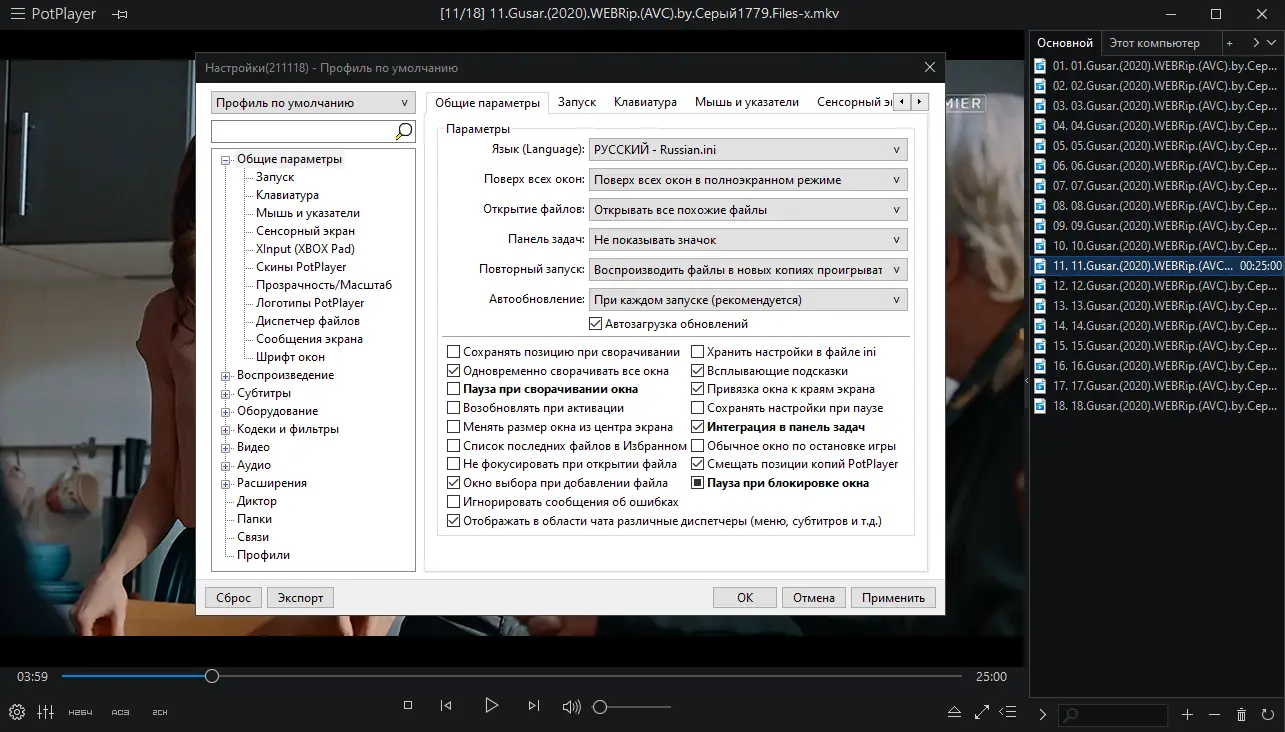Click the volume slider handle
The width and height of the screenshot is (1285, 732).
pyautogui.click(x=600, y=707)
